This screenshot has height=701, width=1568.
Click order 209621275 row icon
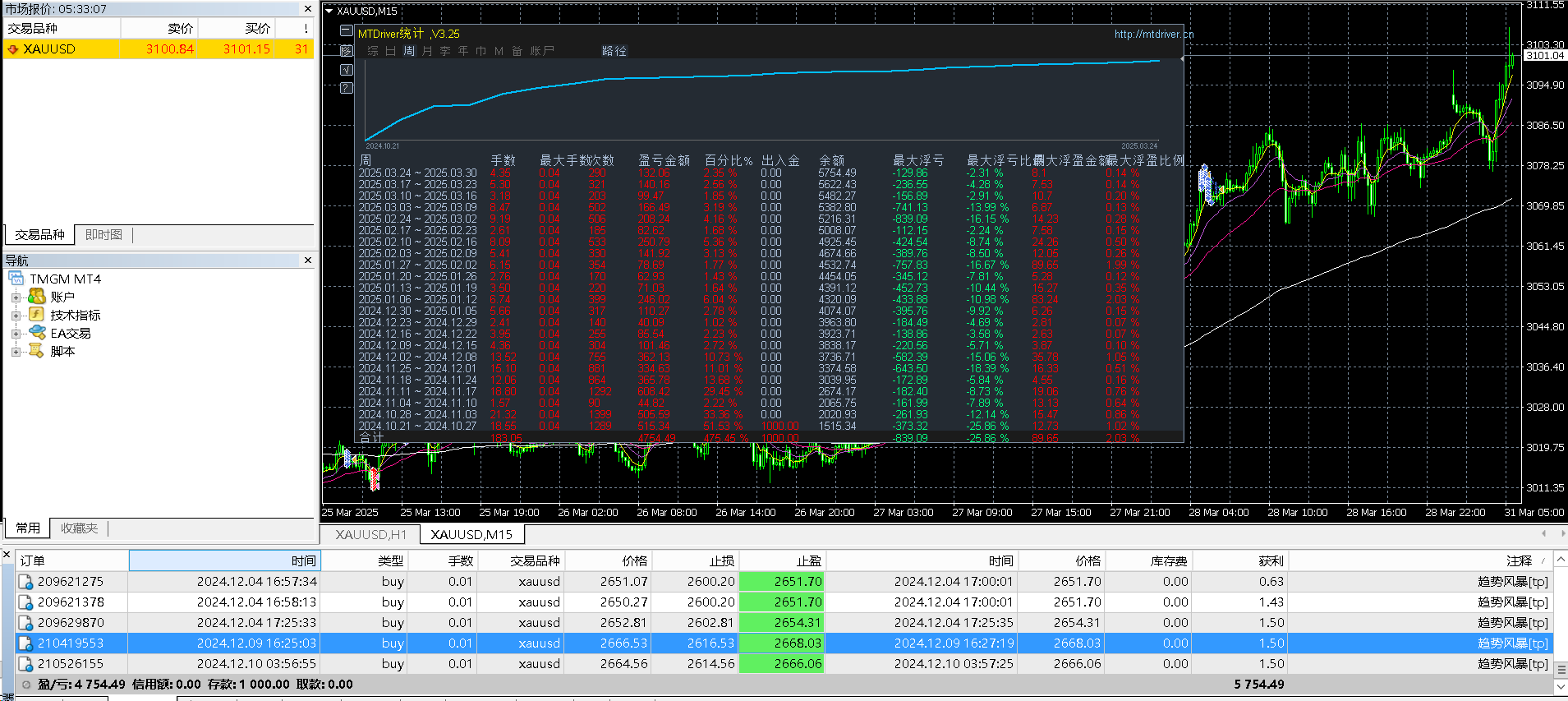[26, 582]
